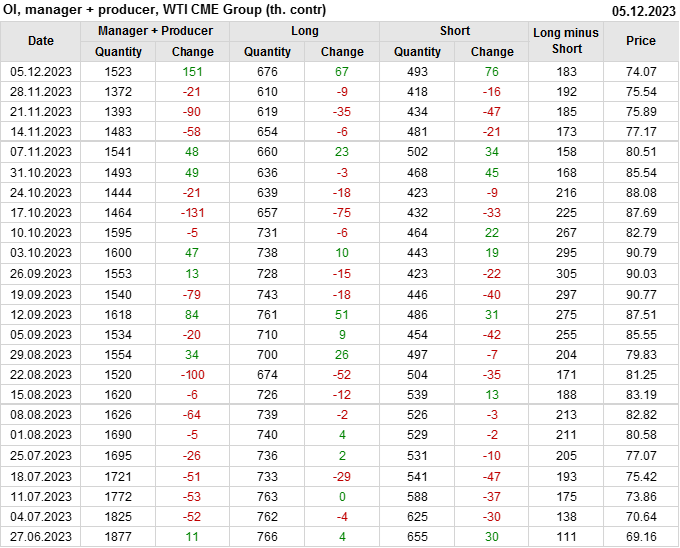Click the Long minus Short header

pos(566,41)
